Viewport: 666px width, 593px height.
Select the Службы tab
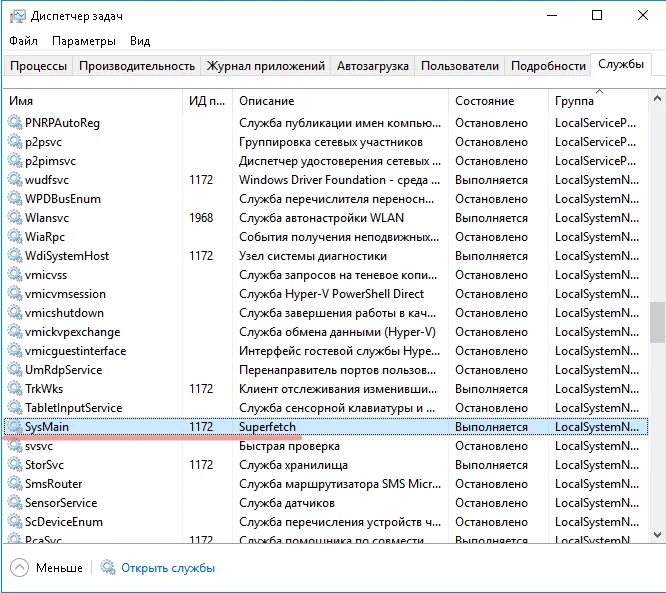click(621, 64)
